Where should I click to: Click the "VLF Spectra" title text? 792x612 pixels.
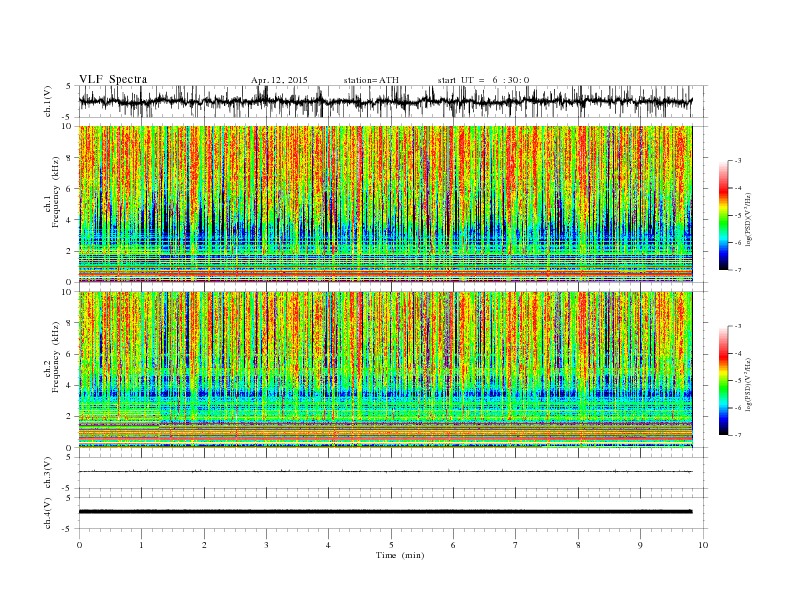(113, 79)
